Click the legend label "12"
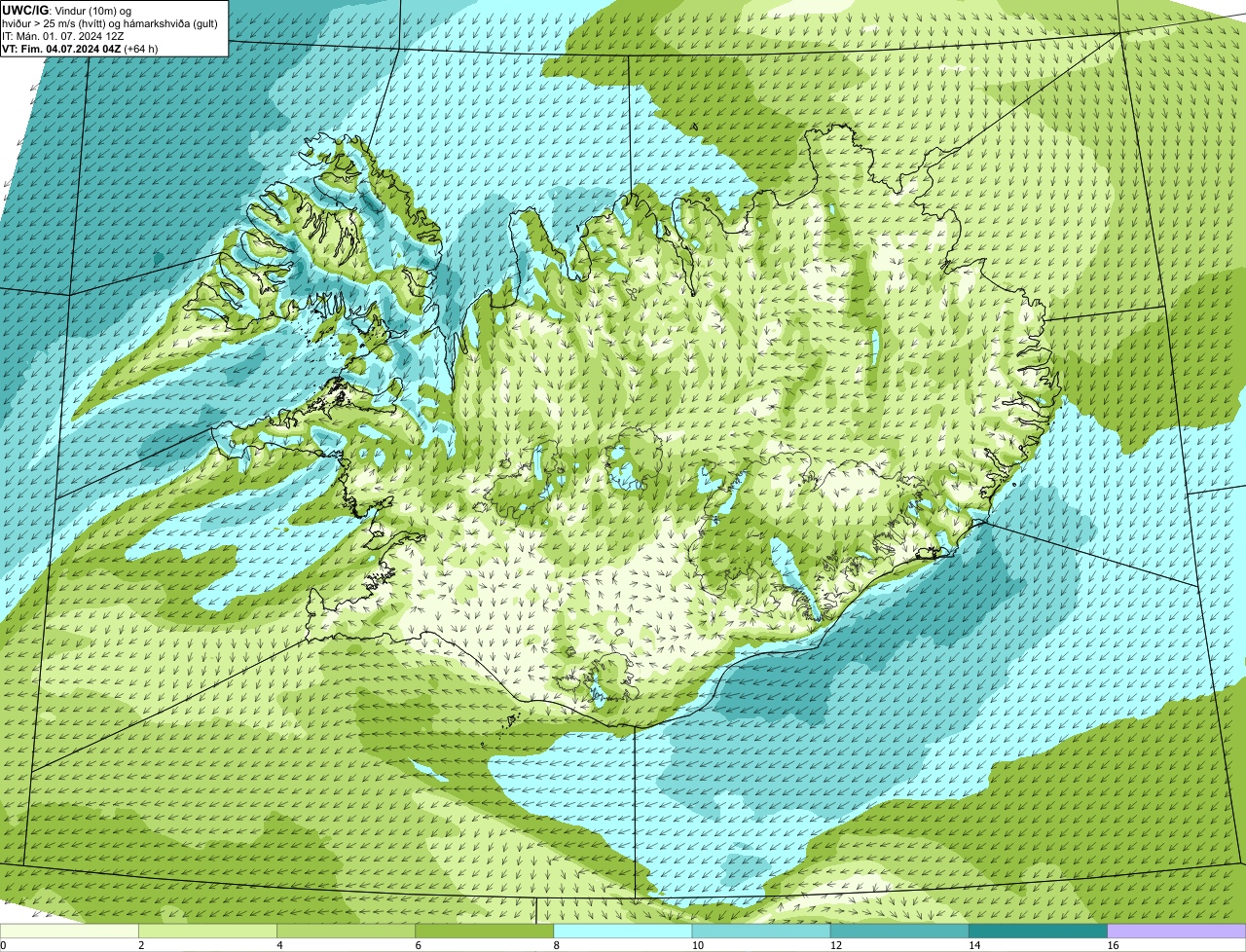The width and height of the screenshot is (1246, 952). coord(836,946)
